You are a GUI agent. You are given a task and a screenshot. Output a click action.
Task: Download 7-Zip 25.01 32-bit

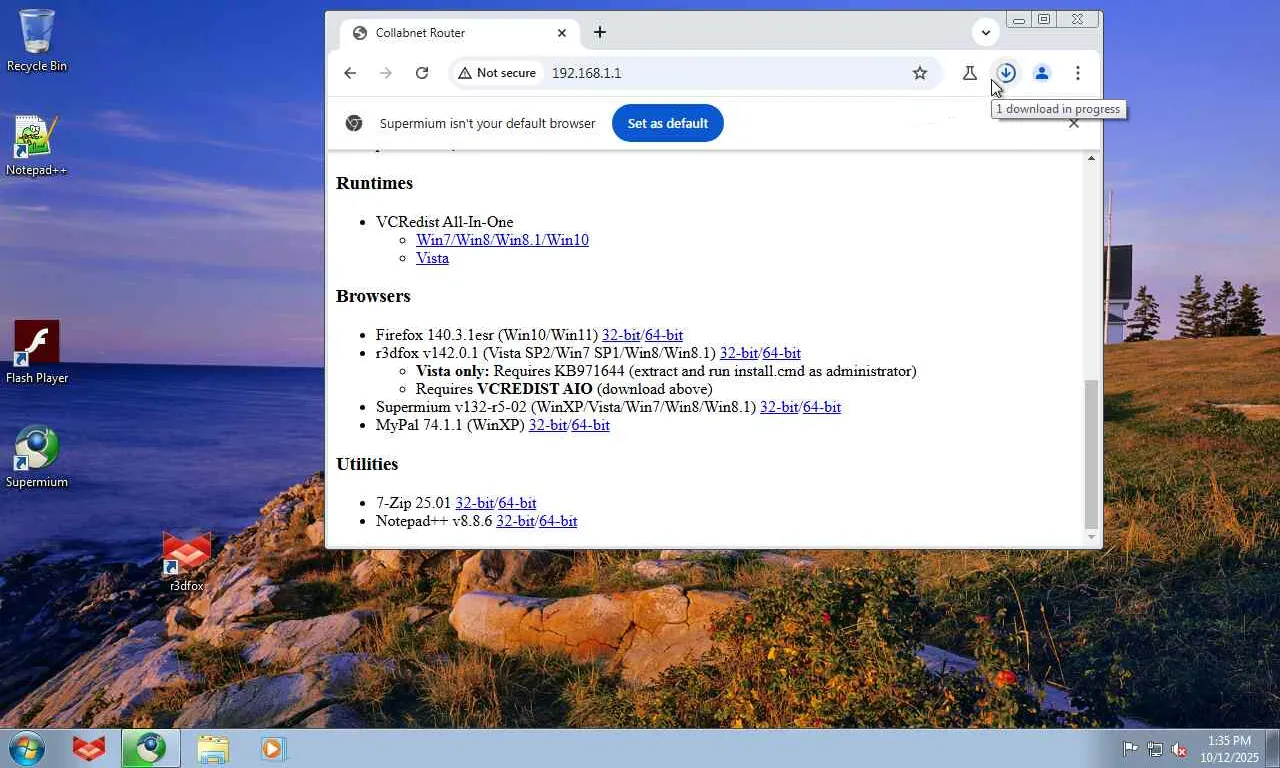(475, 503)
